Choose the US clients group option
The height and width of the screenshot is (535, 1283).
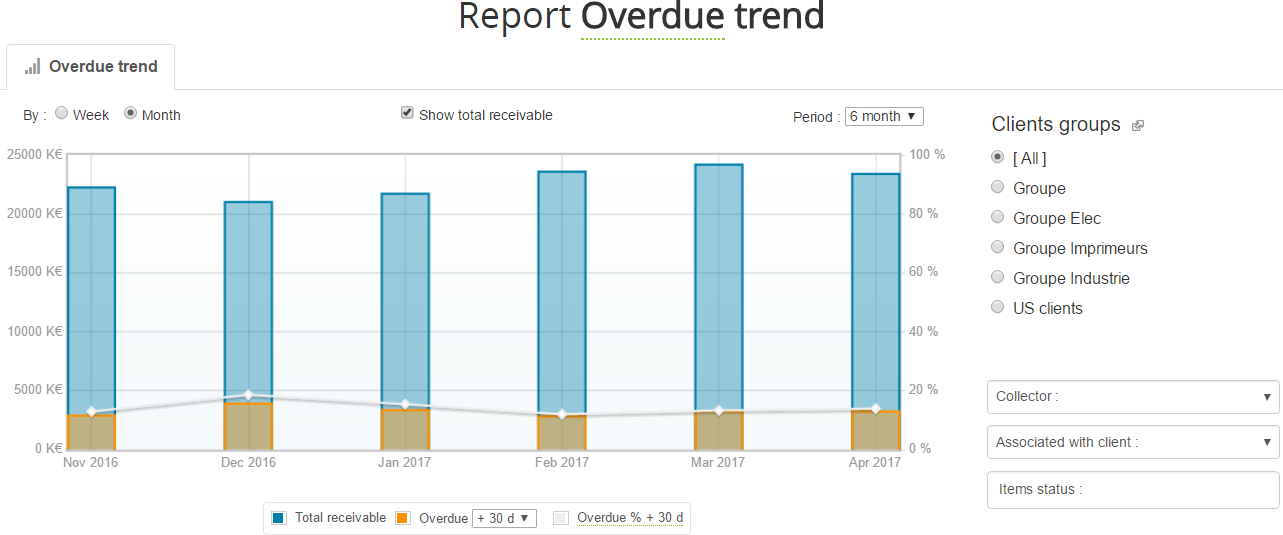click(x=997, y=307)
